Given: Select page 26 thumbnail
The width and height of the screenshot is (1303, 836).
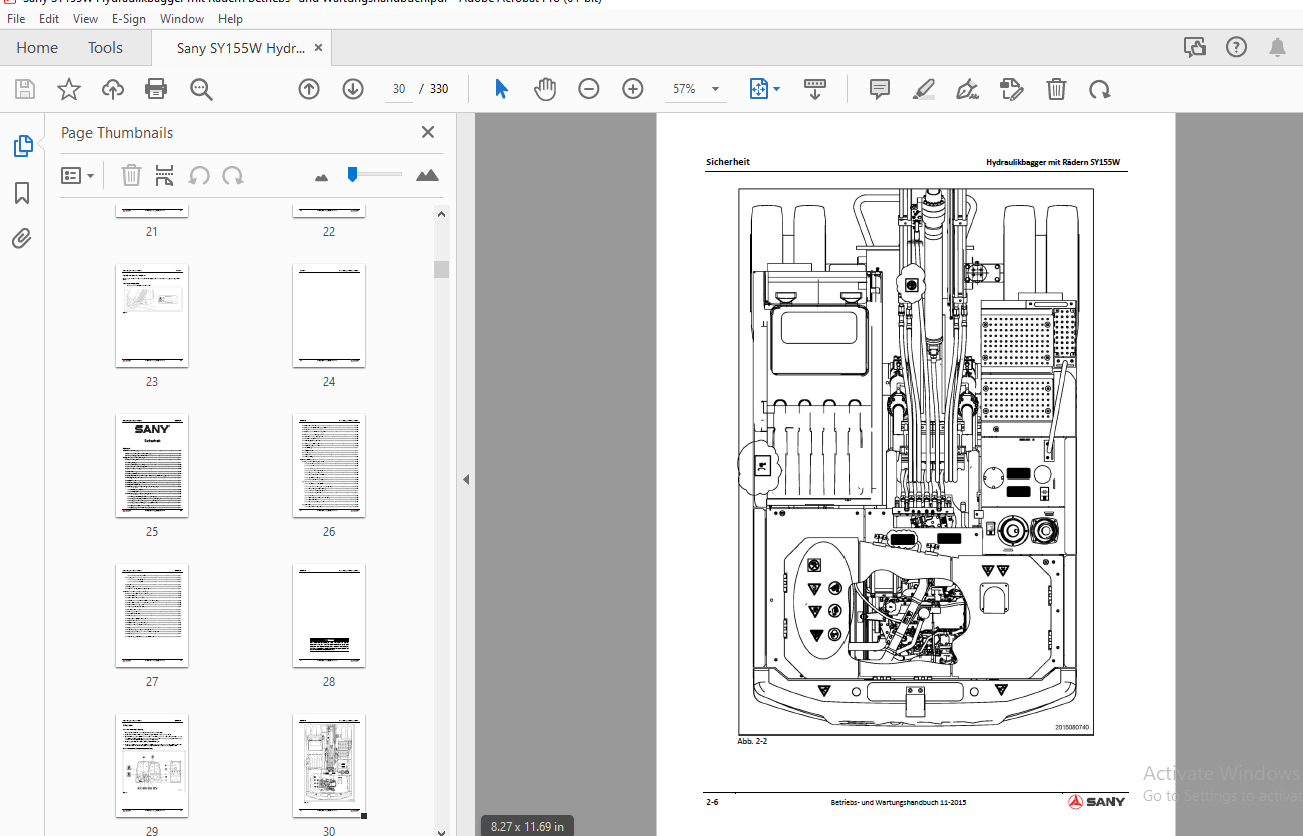Looking at the screenshot, I should (x=329, y=465).
